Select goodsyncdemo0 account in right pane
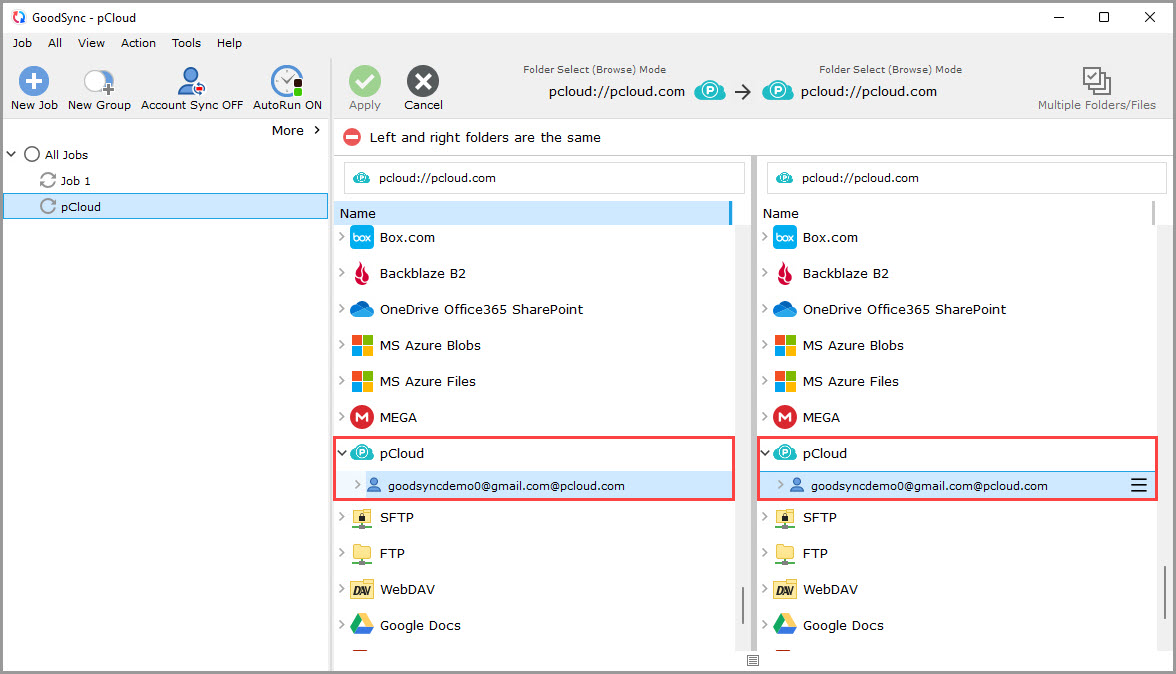This screenshot has width=1176, height=674. click(x=928, y=486)
